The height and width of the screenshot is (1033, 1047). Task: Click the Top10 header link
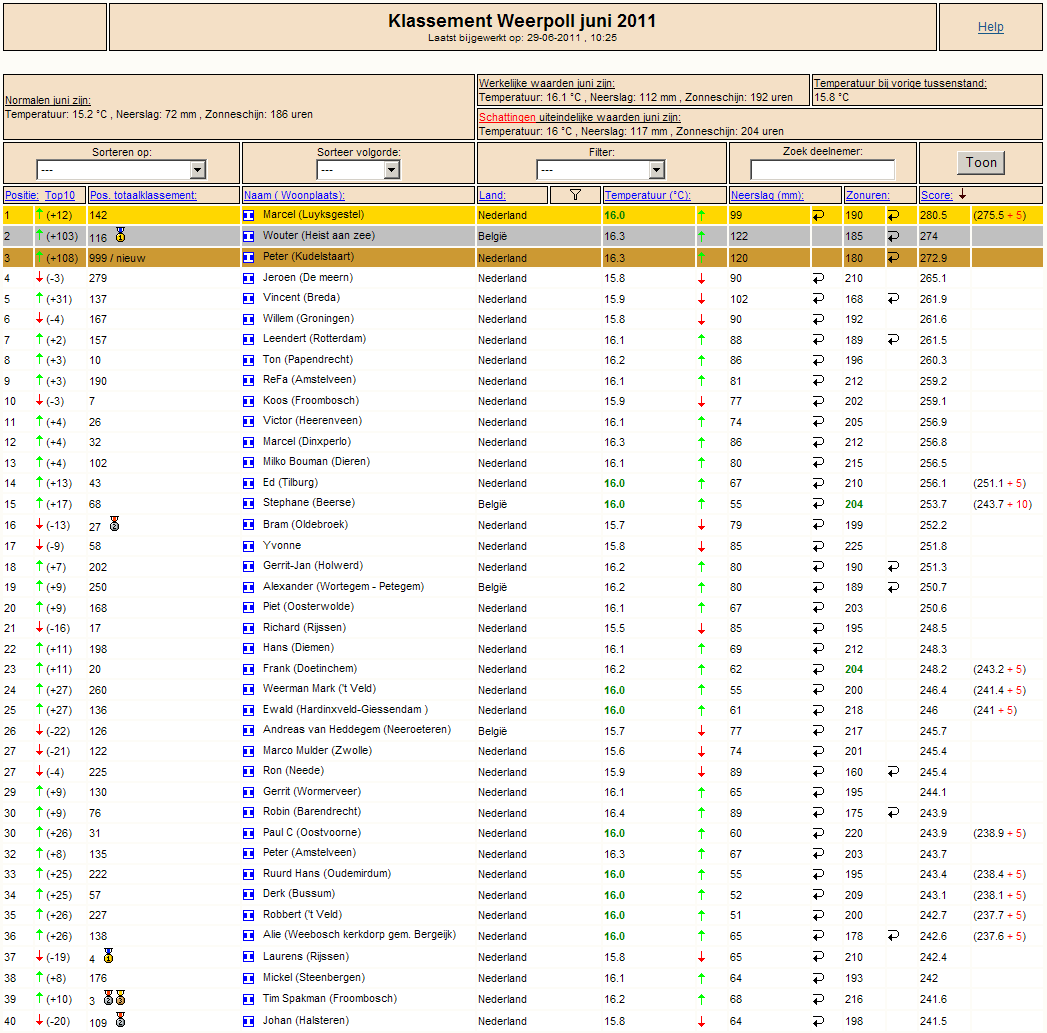pyautogui.click(x=60, y=195)
